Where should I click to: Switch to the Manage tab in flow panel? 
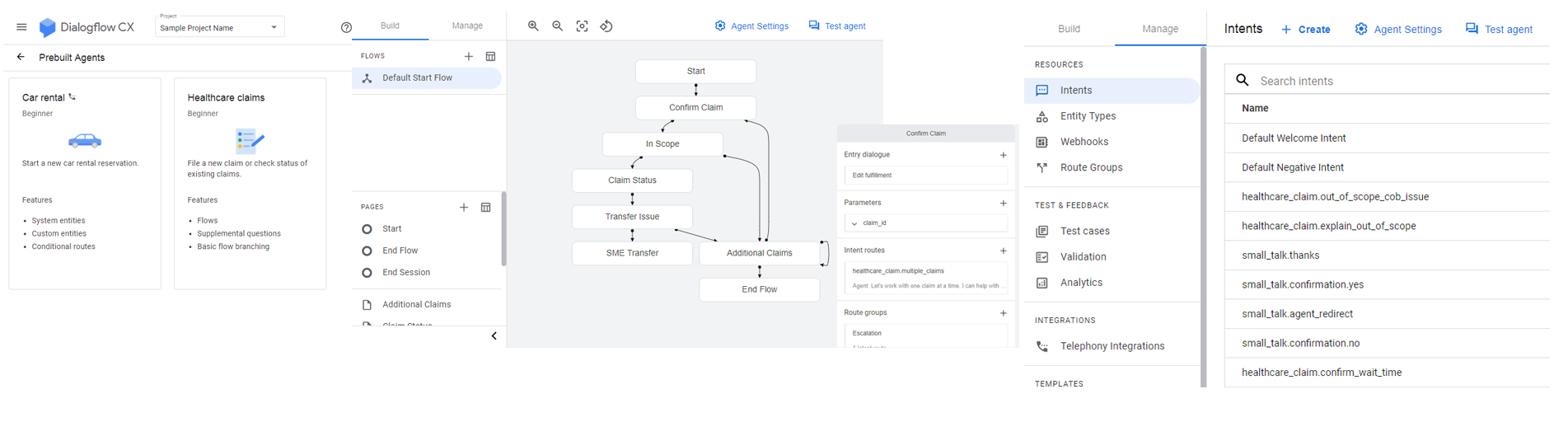(467, 26)
